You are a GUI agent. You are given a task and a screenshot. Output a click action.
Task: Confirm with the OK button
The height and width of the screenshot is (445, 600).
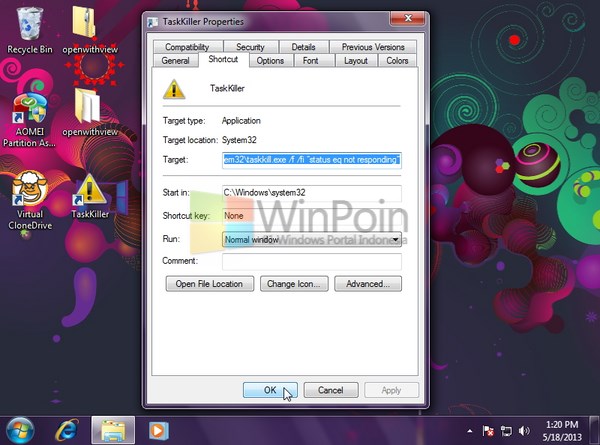tap(270, 390)
